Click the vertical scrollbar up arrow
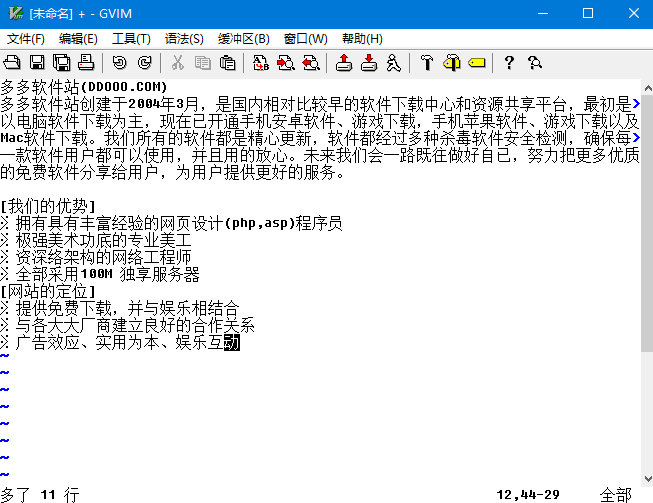Viewport: 653px width, 503px height. click(x=647, y=88)
